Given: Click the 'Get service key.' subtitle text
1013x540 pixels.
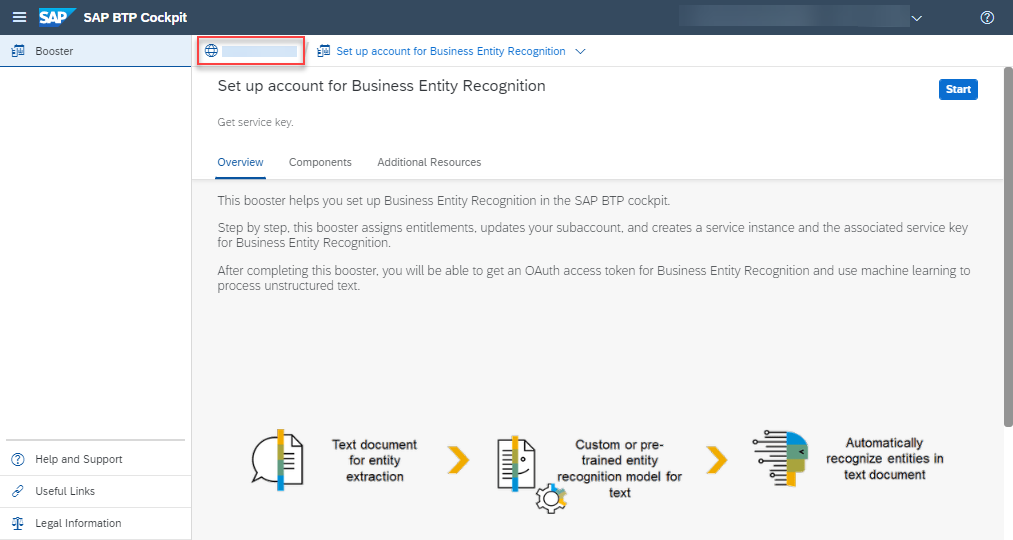Looking at the screenshot, I should [255, 122].
